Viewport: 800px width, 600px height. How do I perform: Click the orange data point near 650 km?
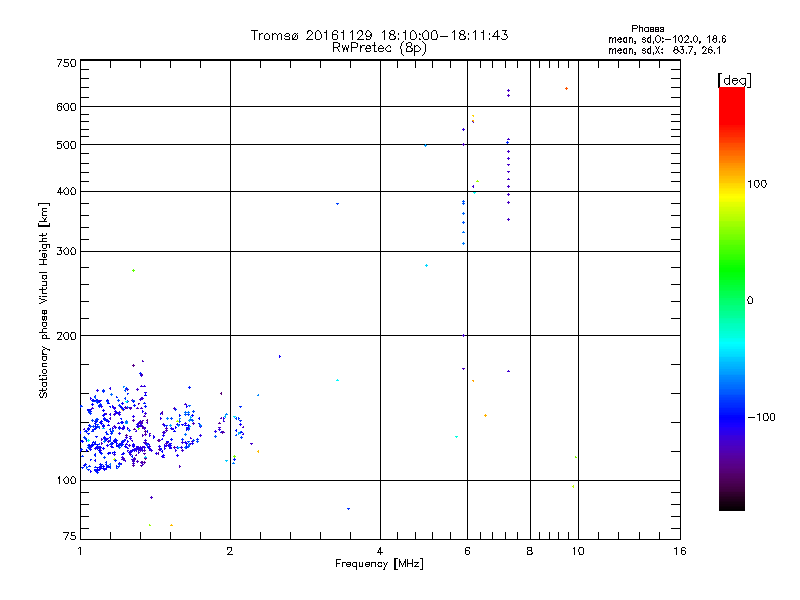(x=566, y=89)
